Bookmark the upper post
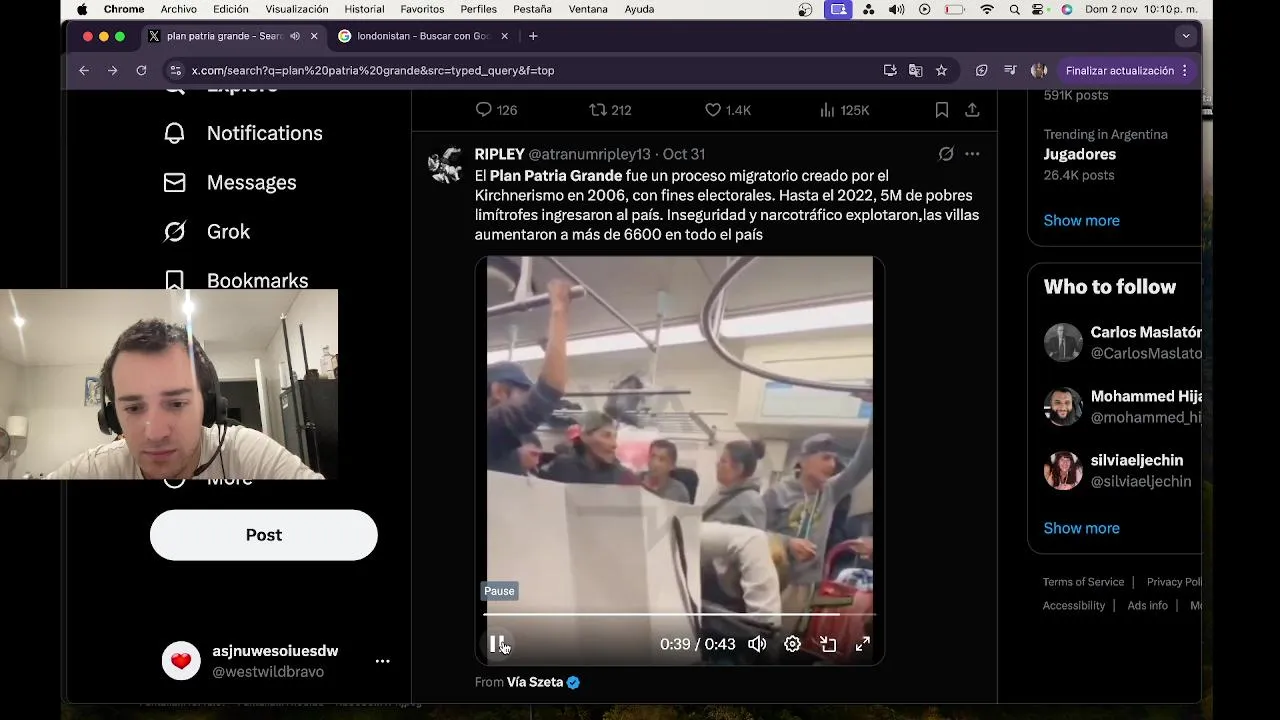This screenshot has height=720, width=1280. 942,110
